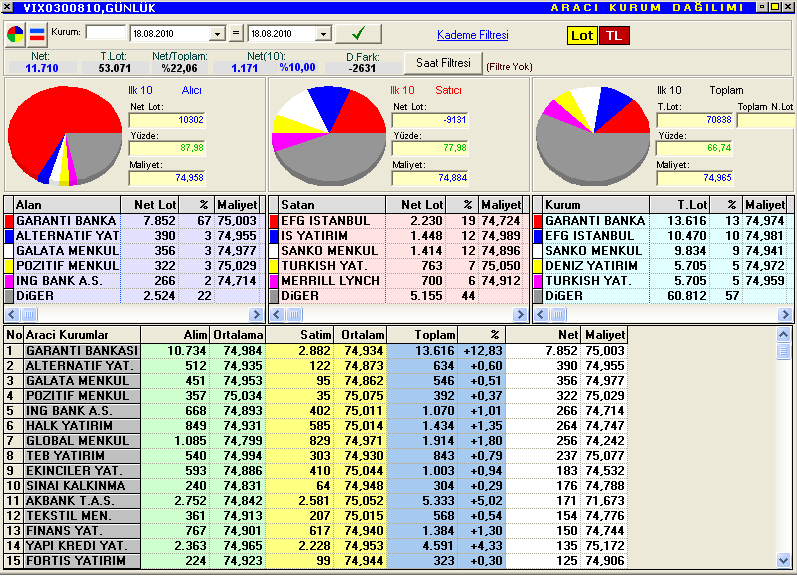The height and width of the screenshot is (577, 797).
Task: Select the yellow Lot toggle
Action: (582, 36)
